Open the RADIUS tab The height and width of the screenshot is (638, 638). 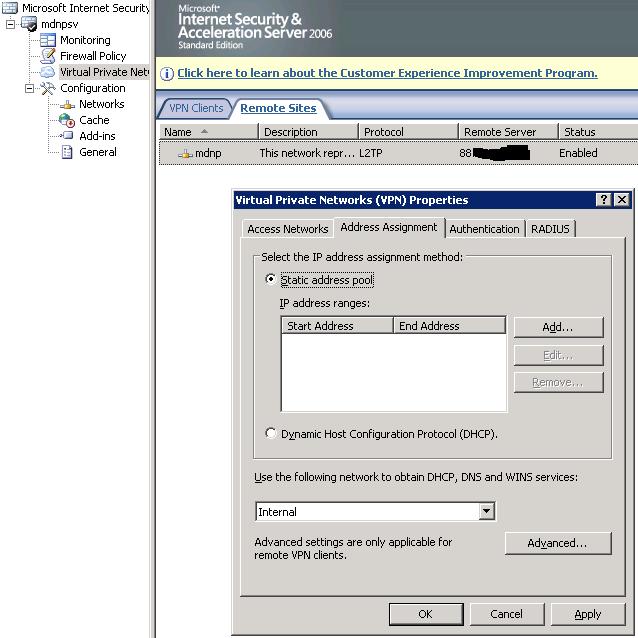click(550, 229)
